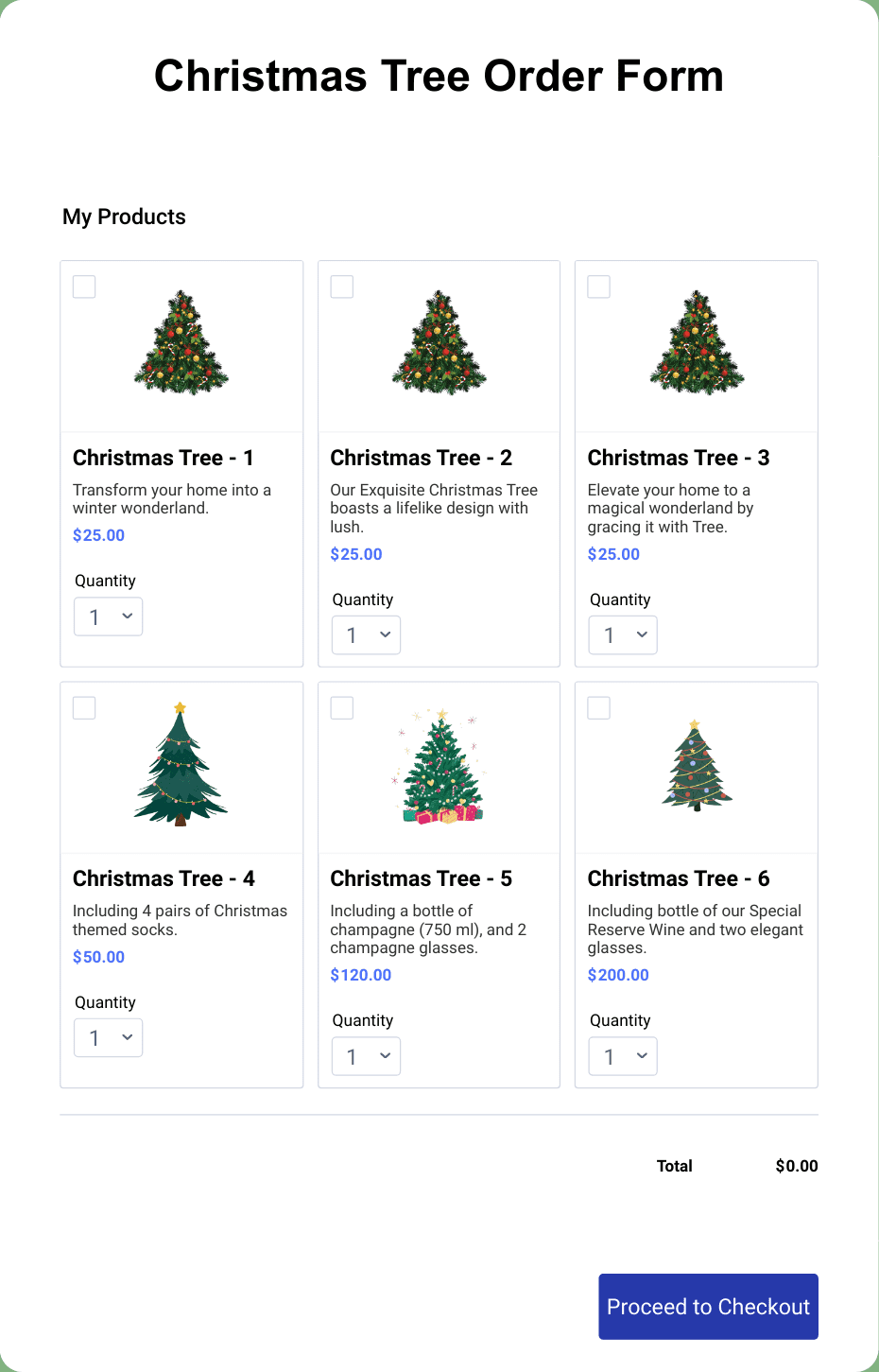This screenshot has width=879, height=1372.
Task: Expand the Quantity selector under Christmas Tree - 4
Action: [x=108, y=1037]
